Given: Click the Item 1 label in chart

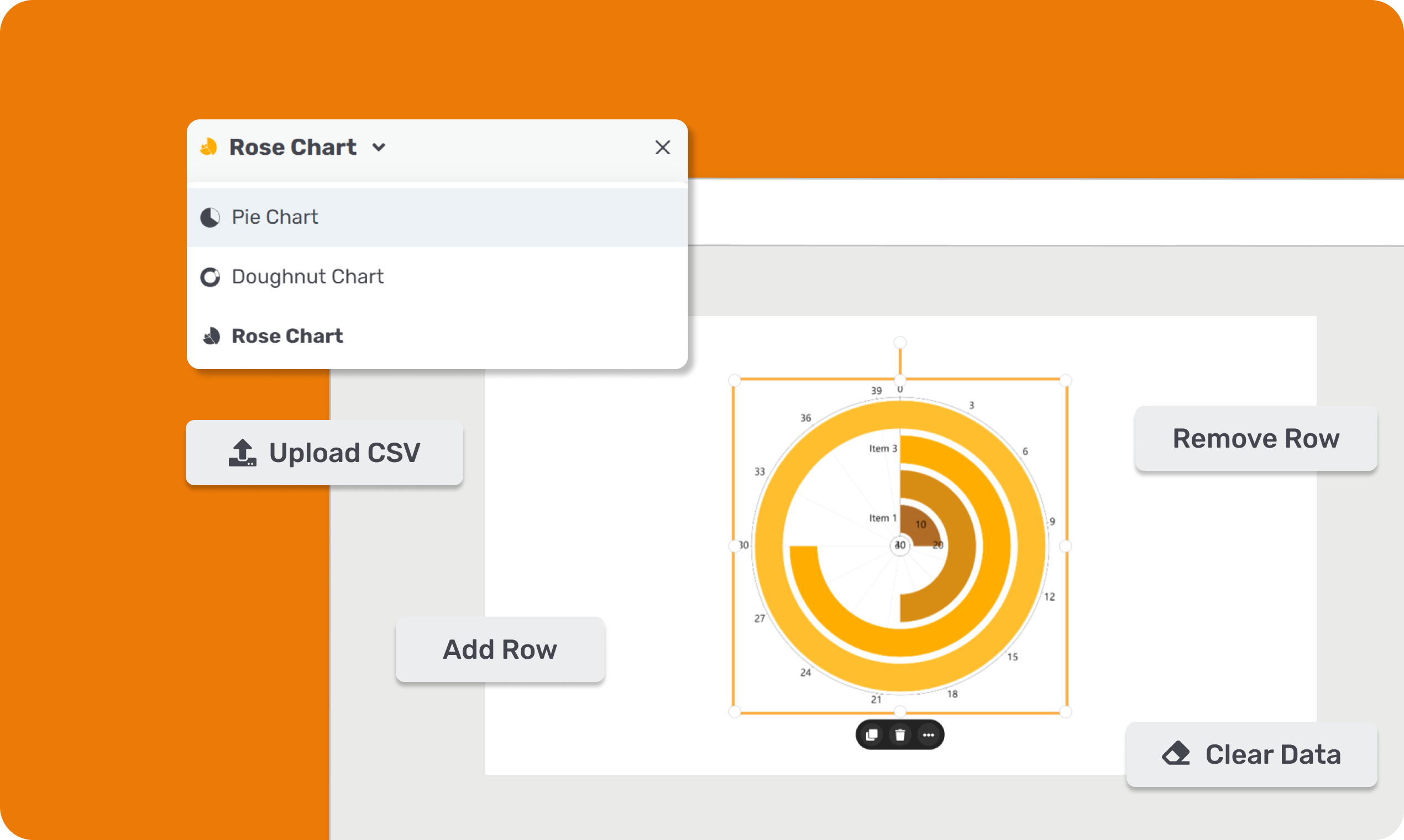Looking at the screenshot, I should point(883,518).
